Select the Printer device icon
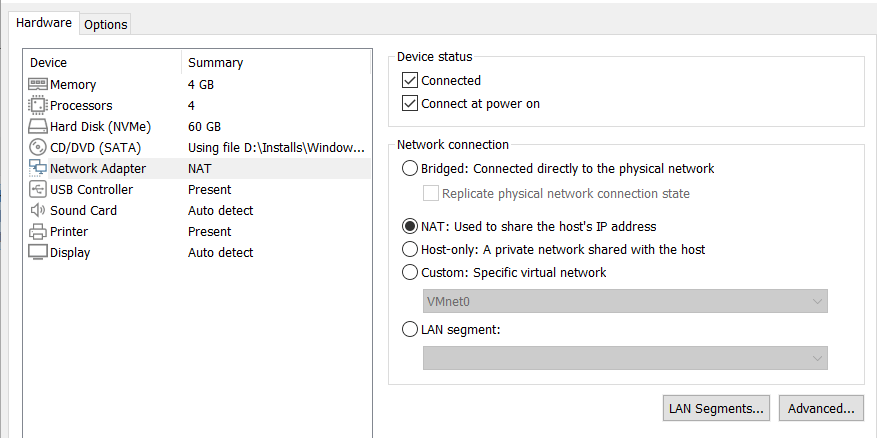 coord(38,232)
